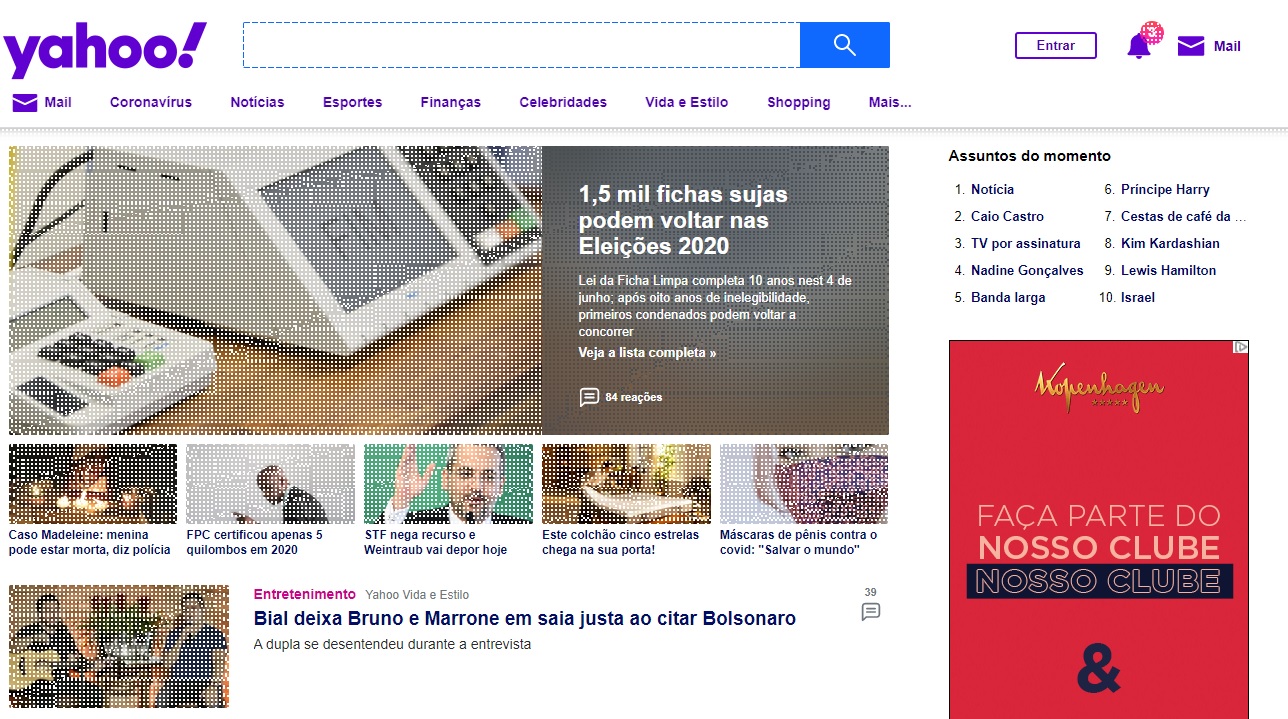Open the Shopping navigation link

799,102
